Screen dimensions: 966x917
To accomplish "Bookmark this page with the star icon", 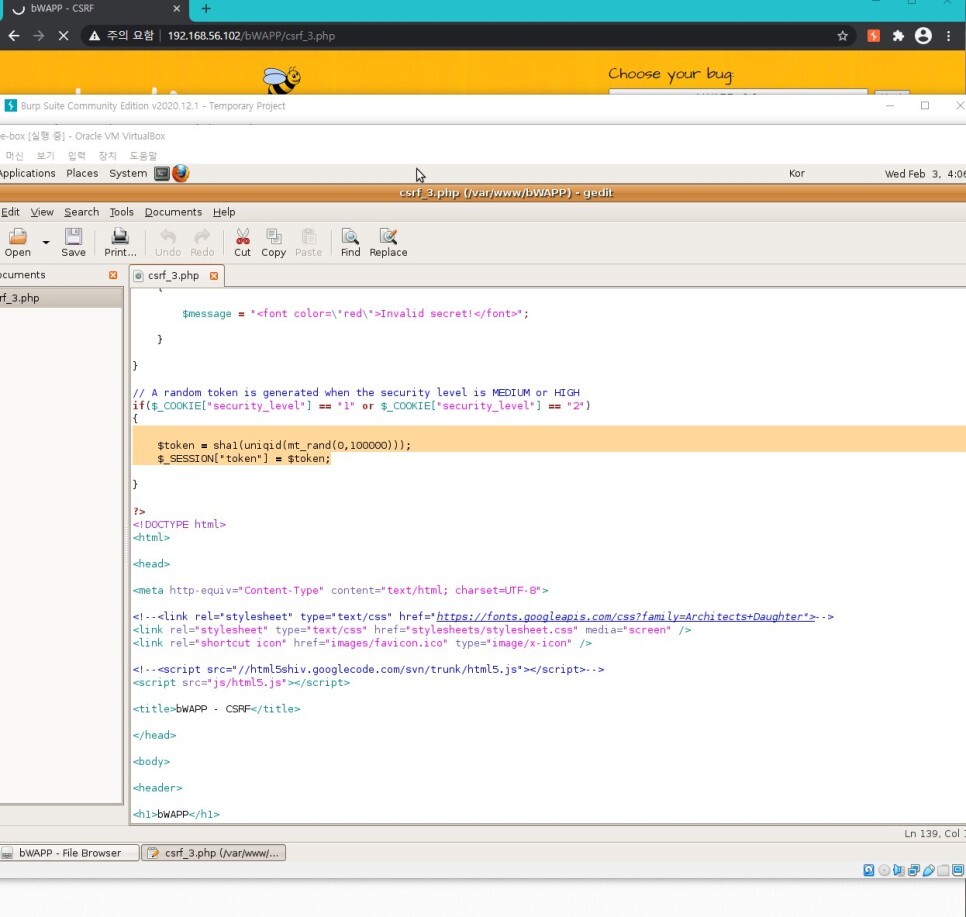I will tap(843, 36).
